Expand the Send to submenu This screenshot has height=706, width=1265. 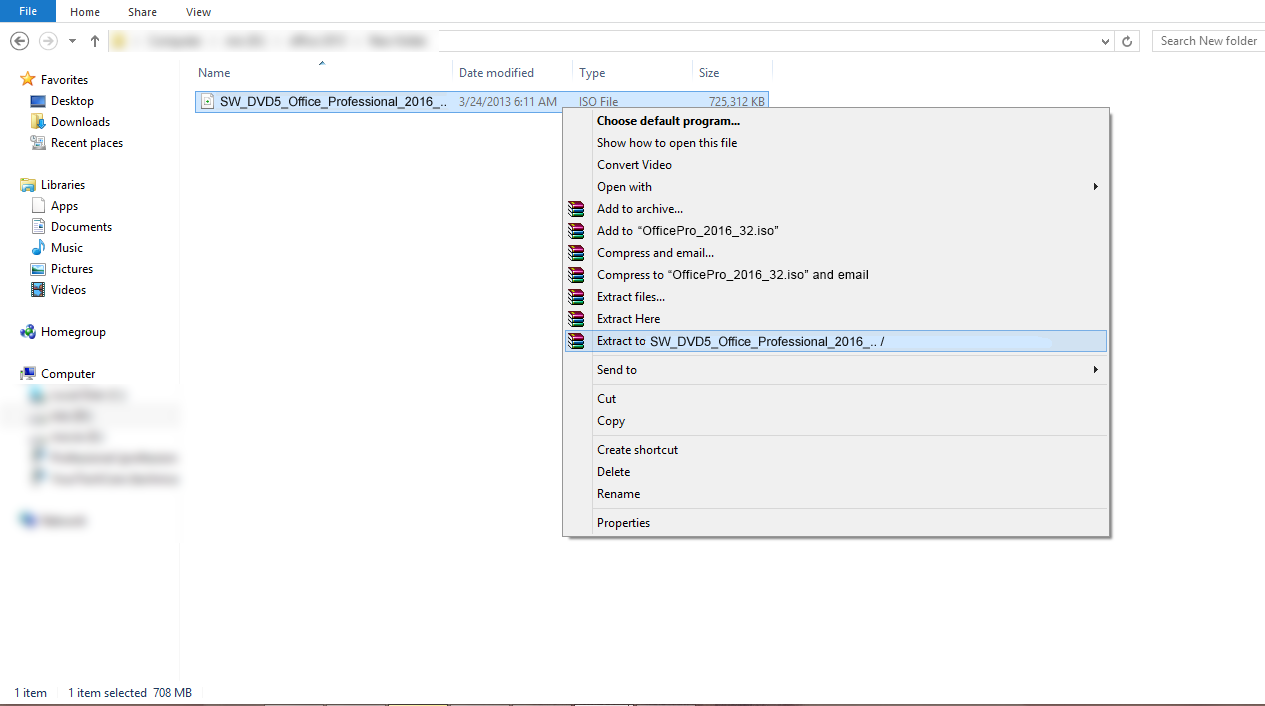coord(1095,370)
